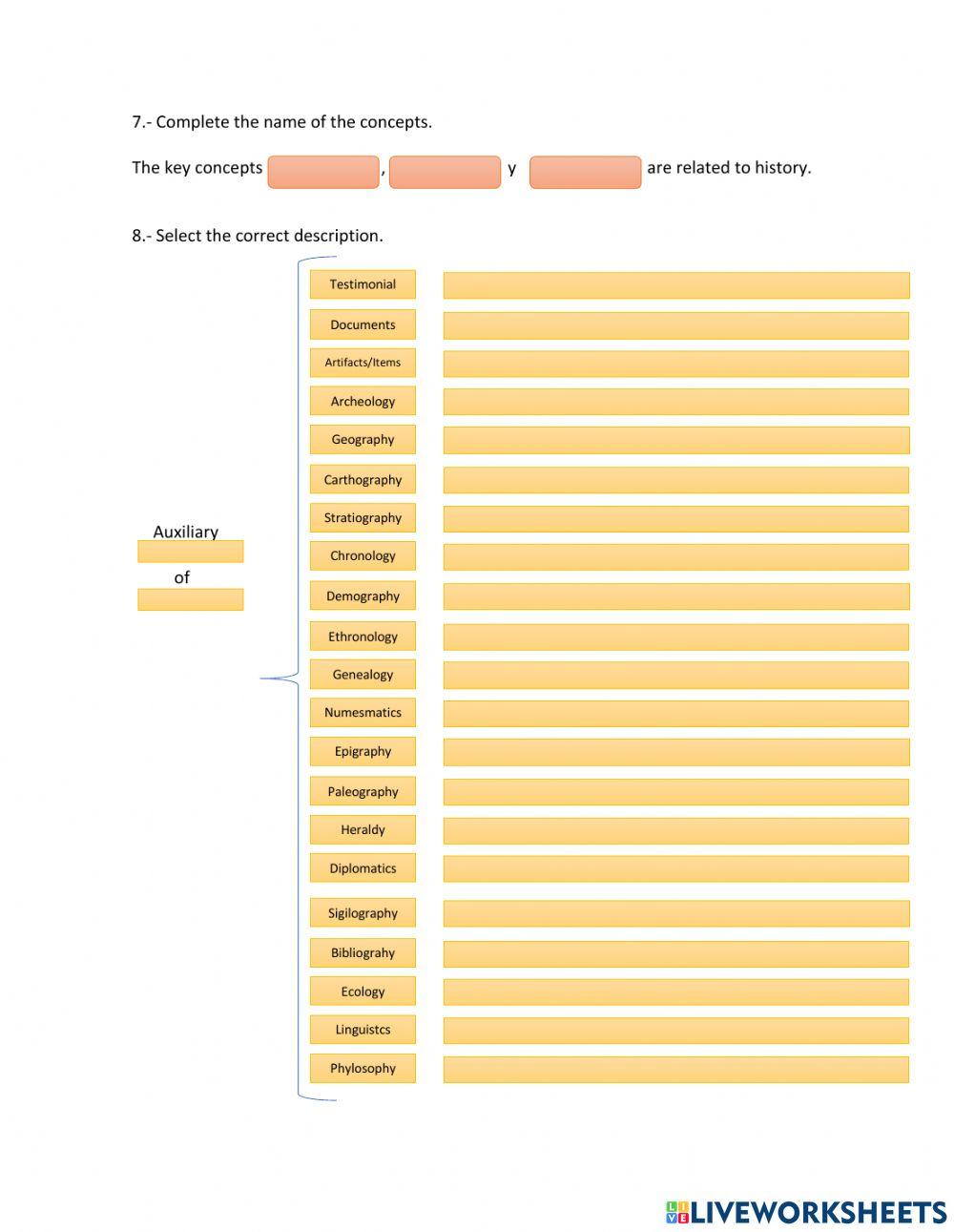The width and height of the screenshot is (954, 1232).
Task: Click the Epigraphy label box
Action: (363, 752)
